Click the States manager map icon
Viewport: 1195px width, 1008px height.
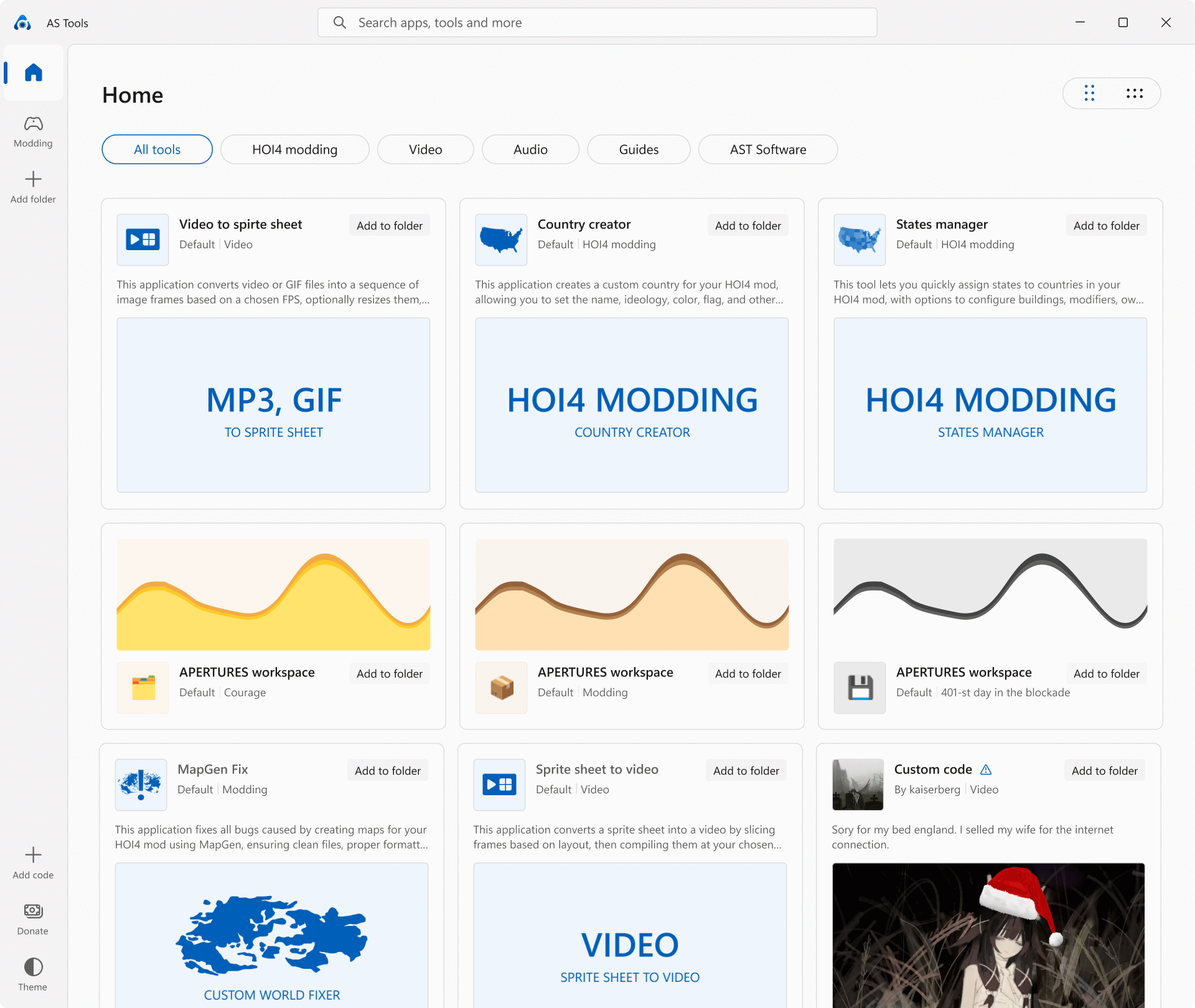click(x=860, y=240)
